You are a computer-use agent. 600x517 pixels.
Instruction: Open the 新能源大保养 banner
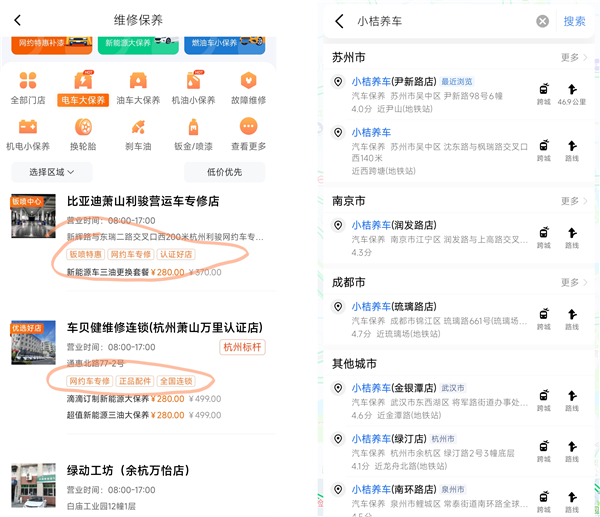[138, 45]
